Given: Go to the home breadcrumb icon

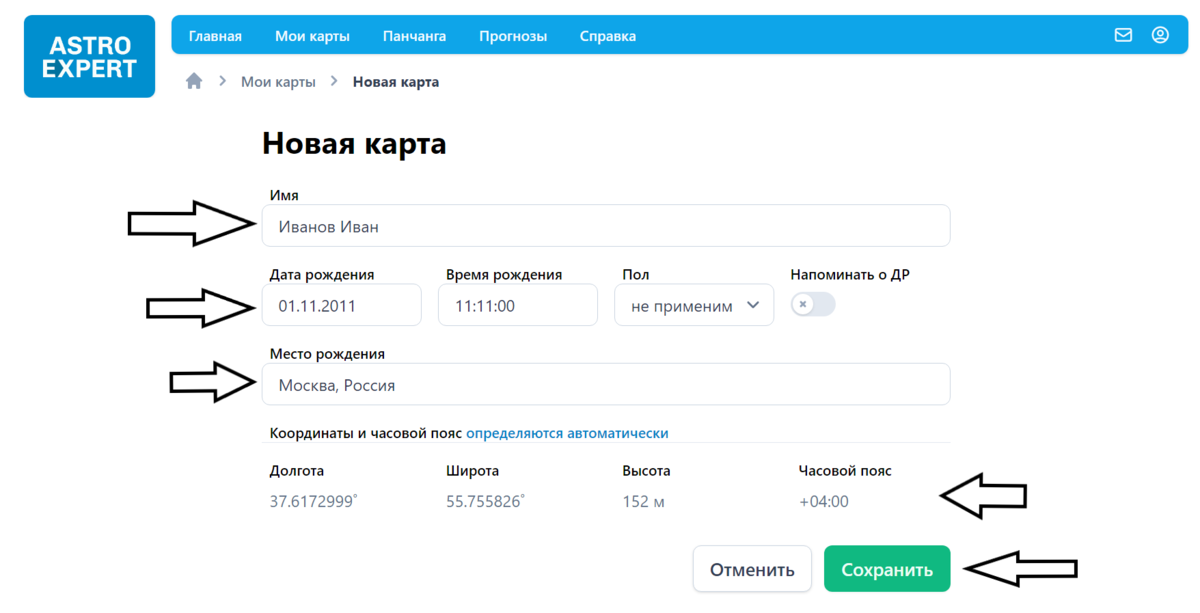Looking at the screenshot, I should [x=194, y=81].
